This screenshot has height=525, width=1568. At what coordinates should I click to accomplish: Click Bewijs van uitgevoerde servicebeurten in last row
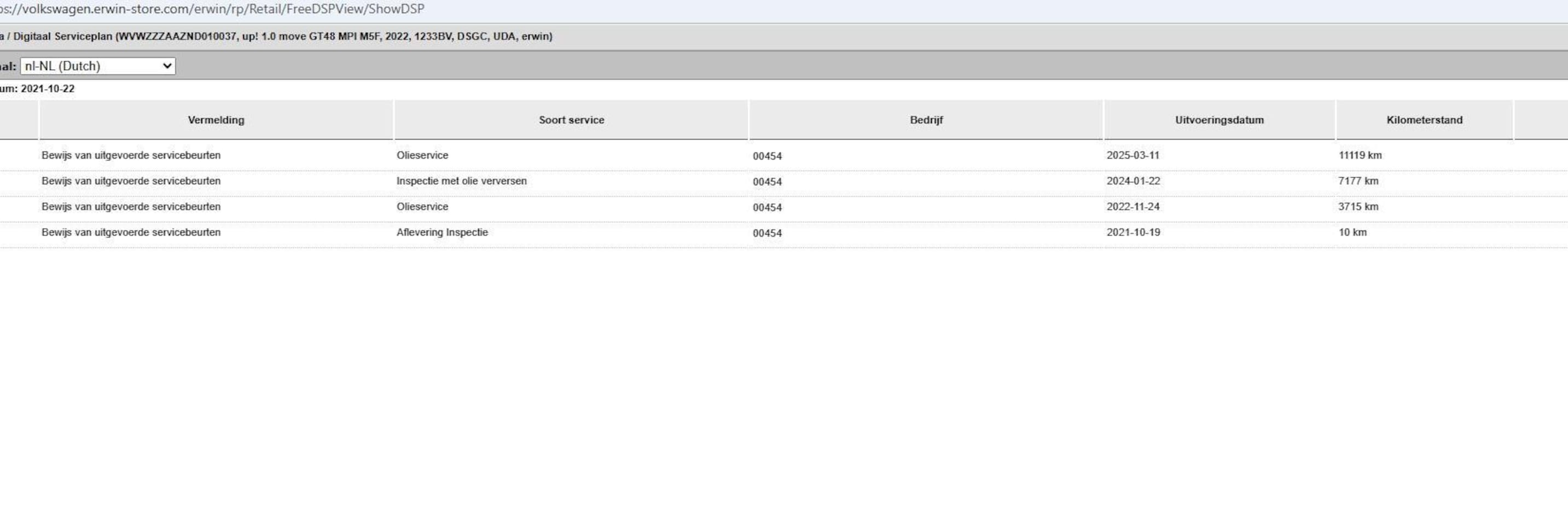coord(131,232)
